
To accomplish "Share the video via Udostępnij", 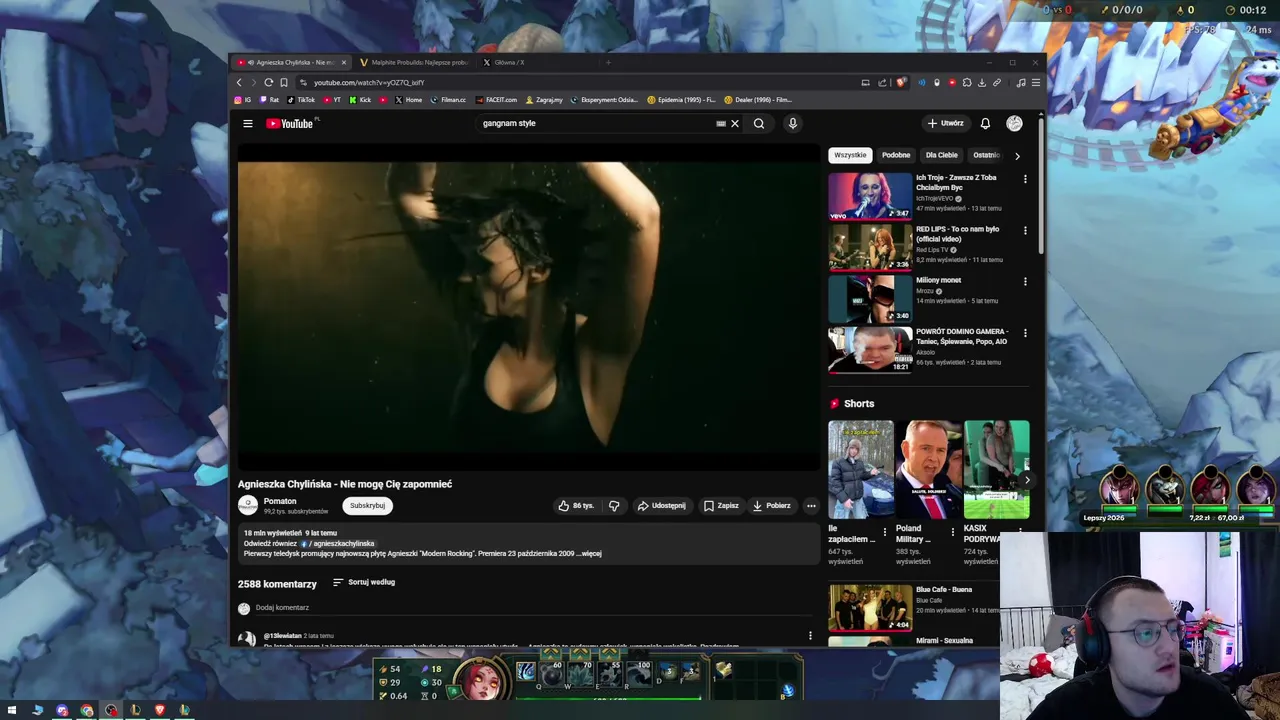I will pyautogui.click(x=661, y=506).
